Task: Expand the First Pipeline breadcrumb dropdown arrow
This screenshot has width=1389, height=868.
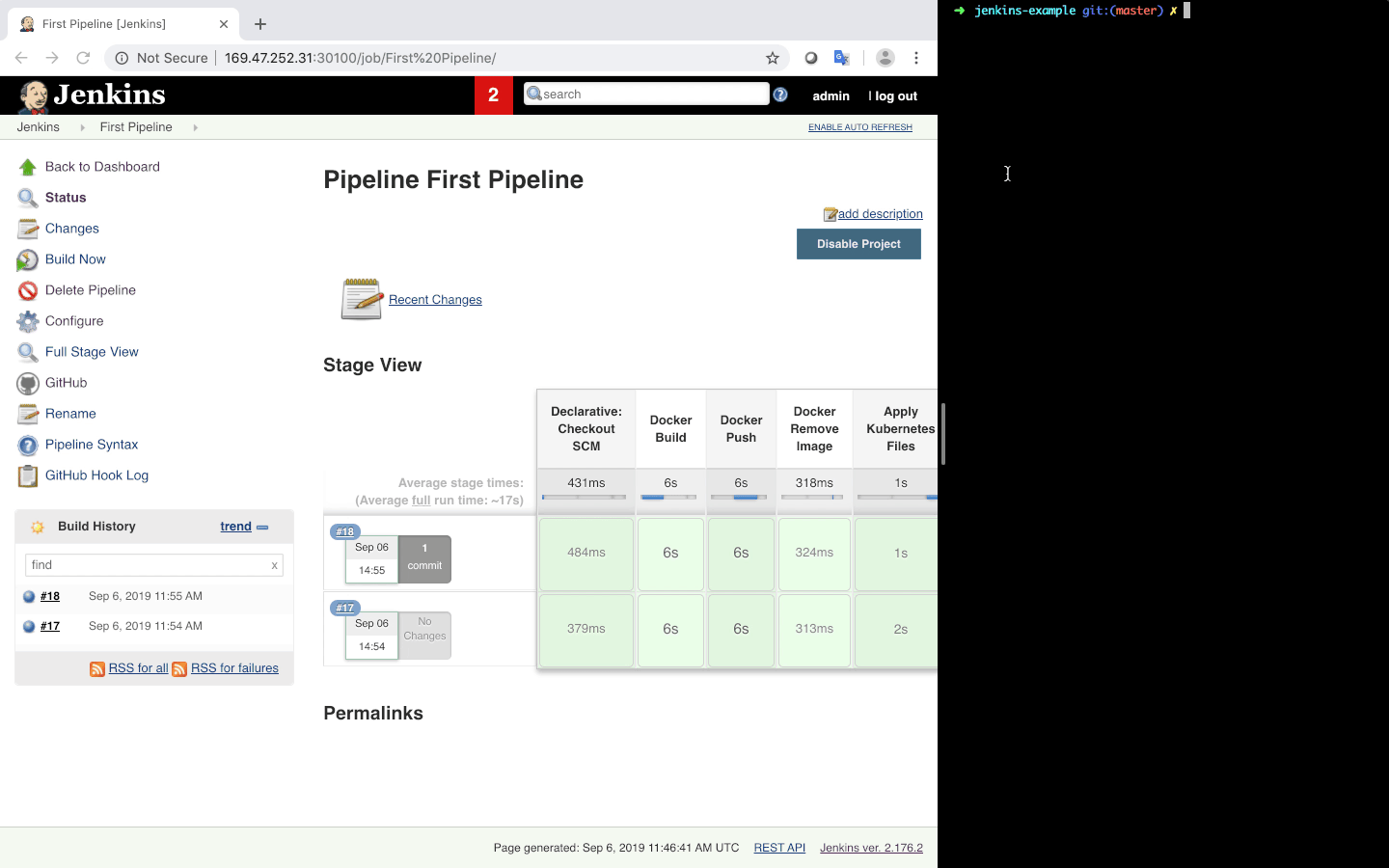Action: point(195,127)
